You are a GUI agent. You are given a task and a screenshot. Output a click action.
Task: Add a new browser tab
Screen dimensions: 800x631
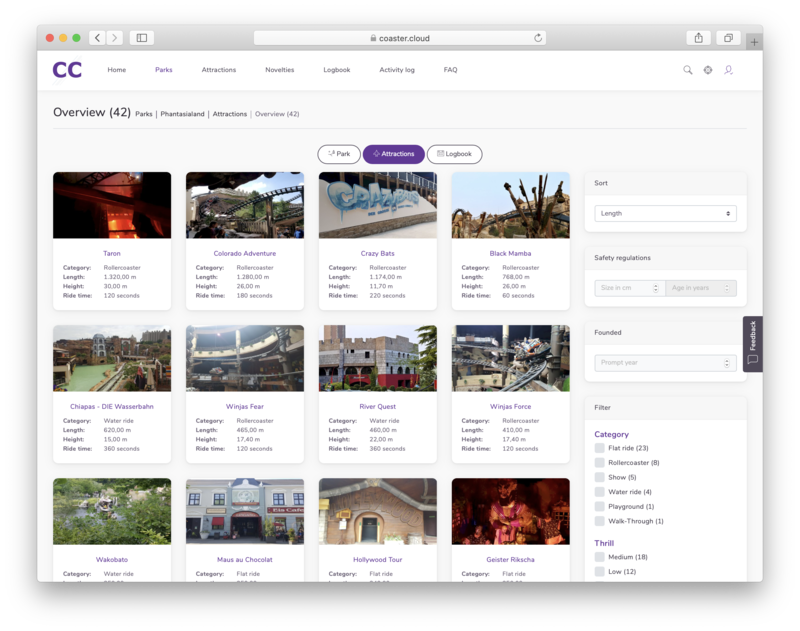[754, 42]
